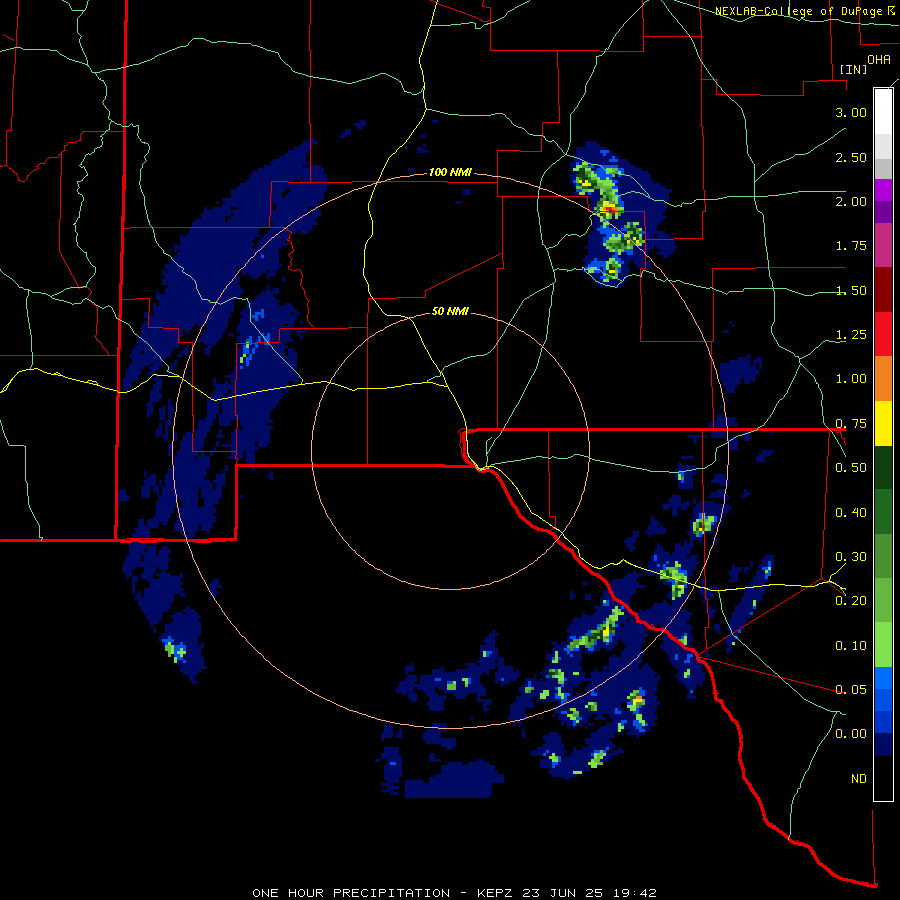
Task: Pick the bright magenta swatch near 2.00
Action: point(883,190)
